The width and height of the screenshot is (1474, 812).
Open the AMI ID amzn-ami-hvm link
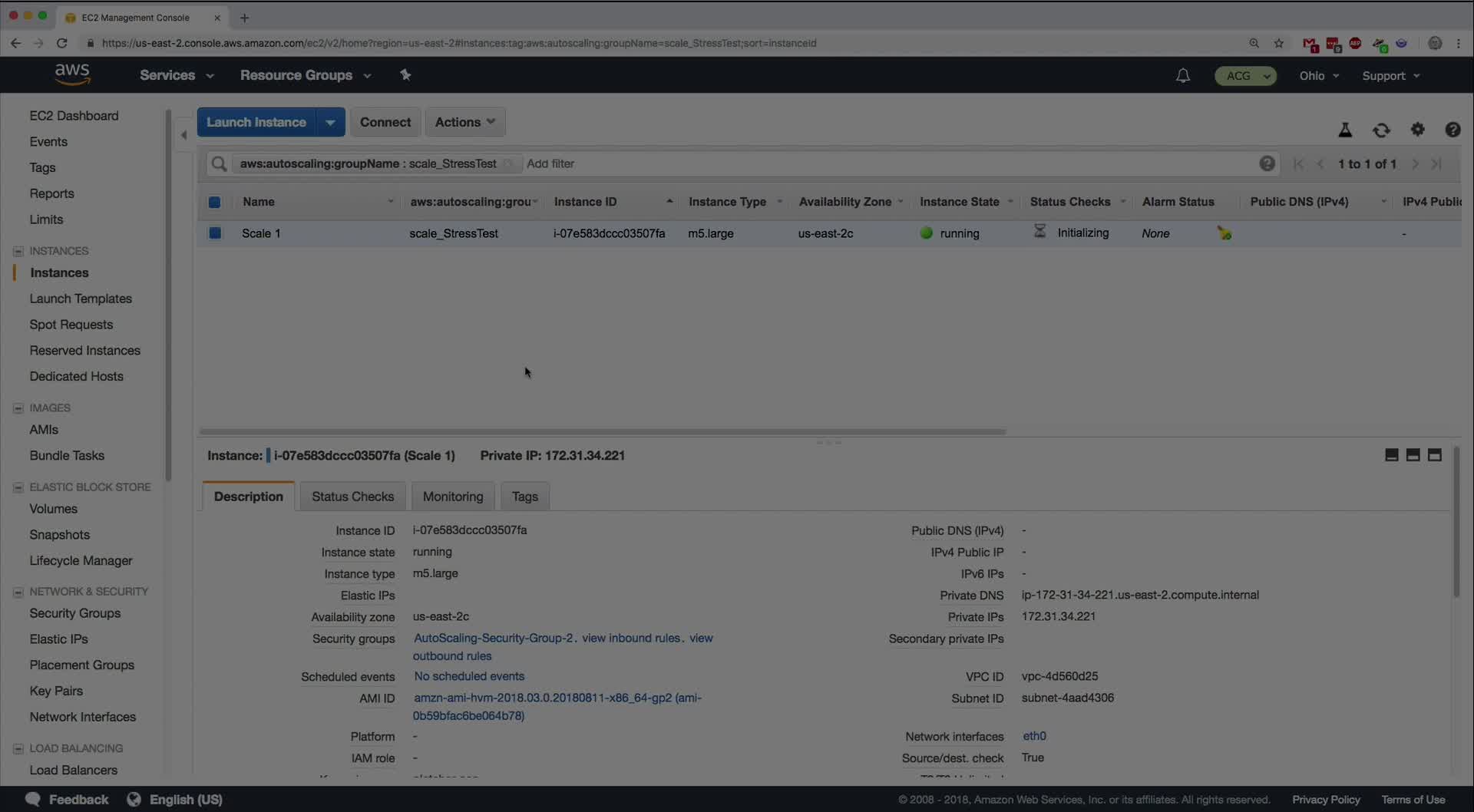pyautogui.click(x=557, y=706)
